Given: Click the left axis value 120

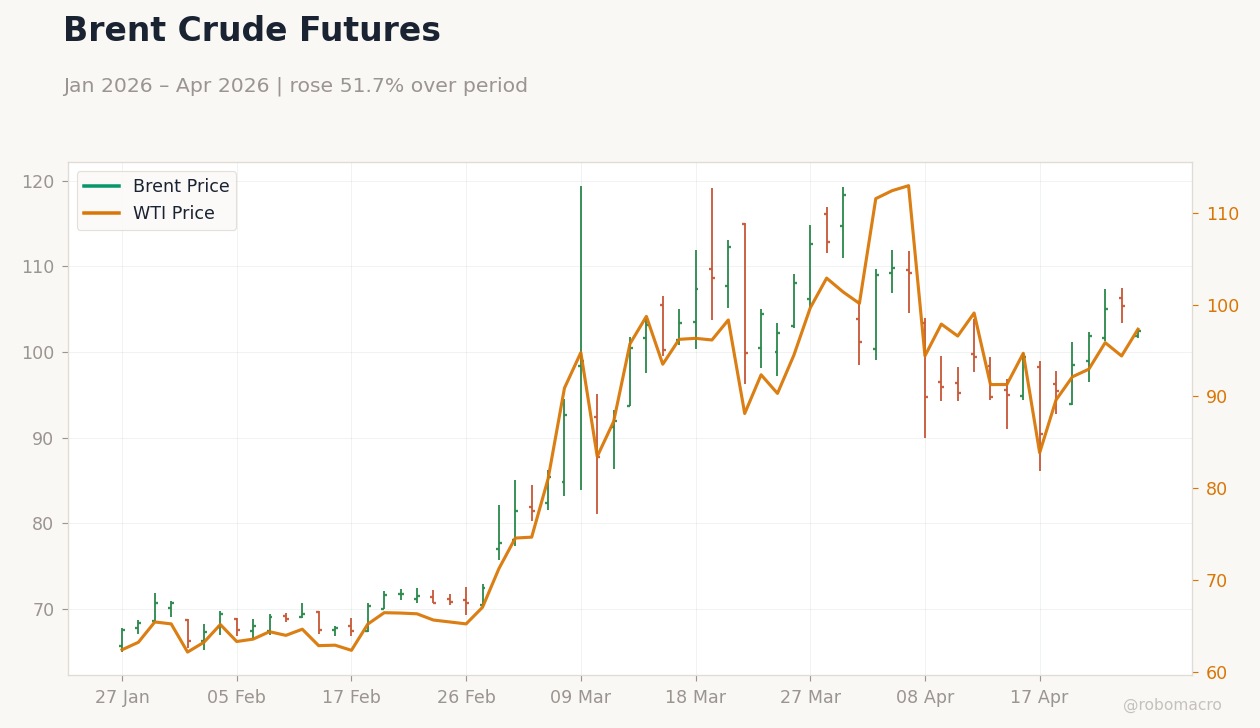Looking at the screenshot, I should click(x=37, y=182).
